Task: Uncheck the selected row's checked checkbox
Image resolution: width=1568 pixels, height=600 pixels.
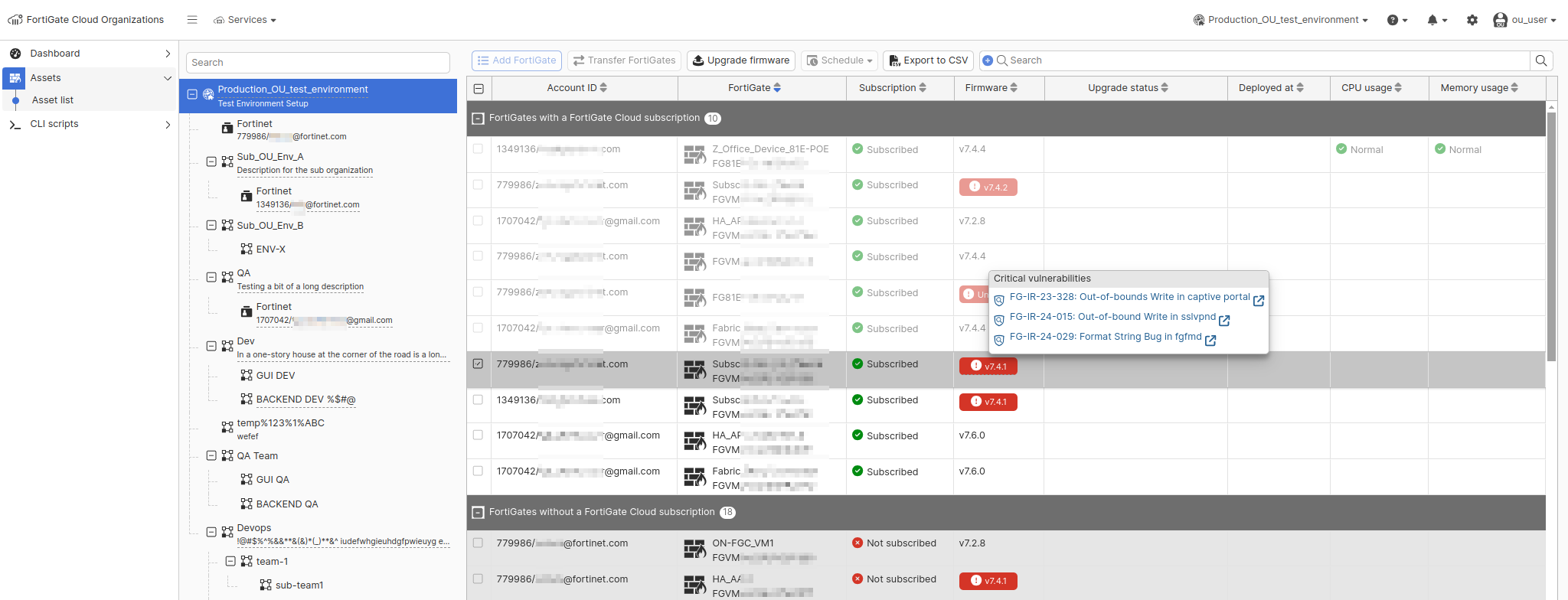Action: 479,364
